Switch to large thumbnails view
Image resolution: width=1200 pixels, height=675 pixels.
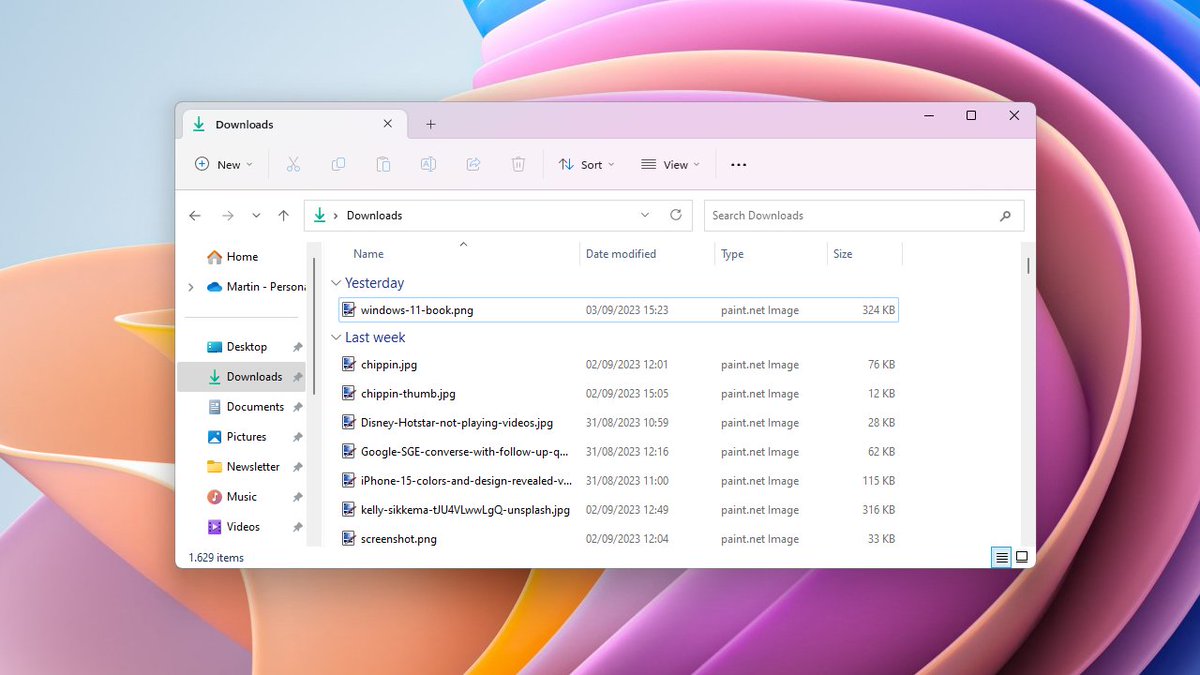(x=1021, y=557)
